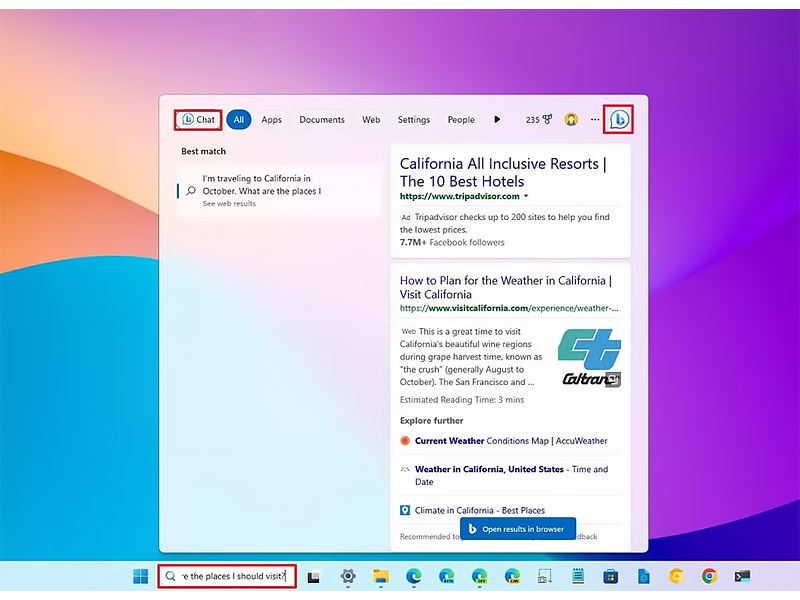Open Terminal from the taskbar
Viewport: 800px width, 600px height.
click(x=742, y=577)
